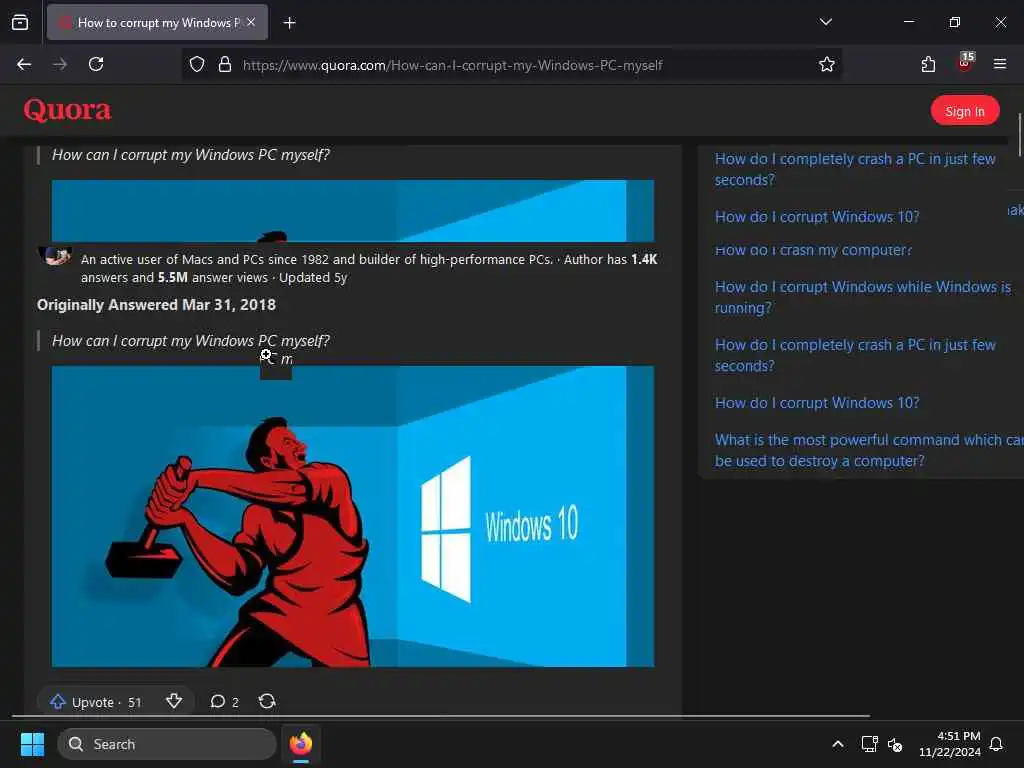Screen dimensions: 1024x768
Task: Select the 'How to corrupt my Windows' tab
Action: click(x=157, y=22)
